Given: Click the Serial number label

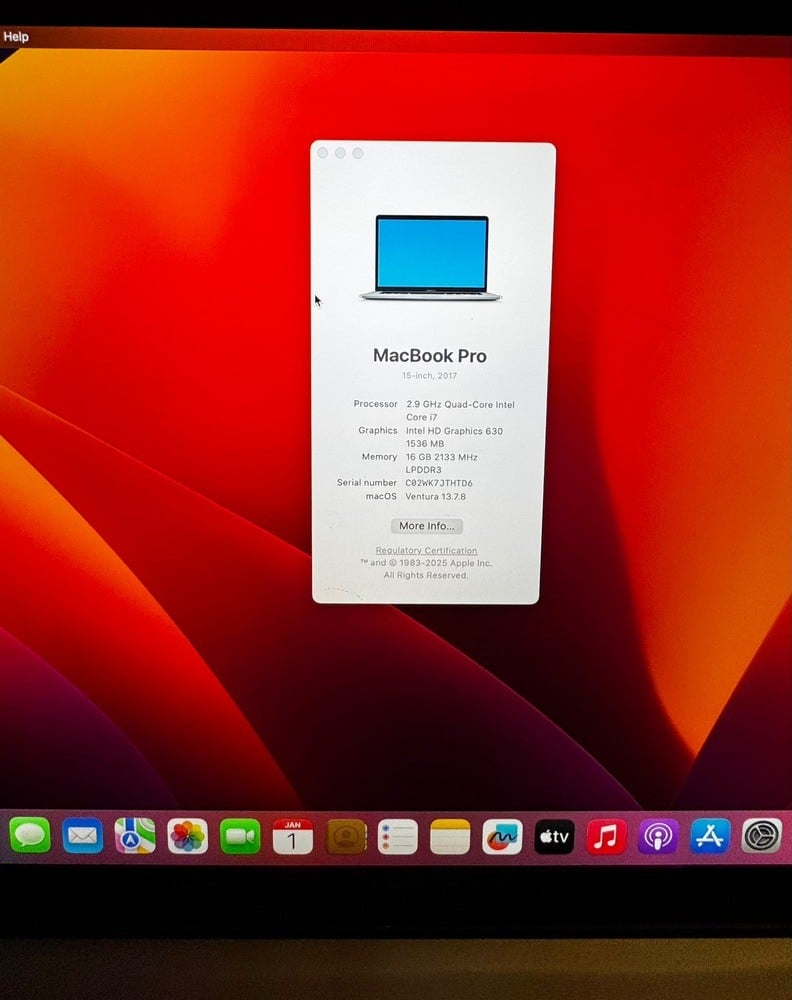Looking at the screenshot, I should tap(367, 482).
